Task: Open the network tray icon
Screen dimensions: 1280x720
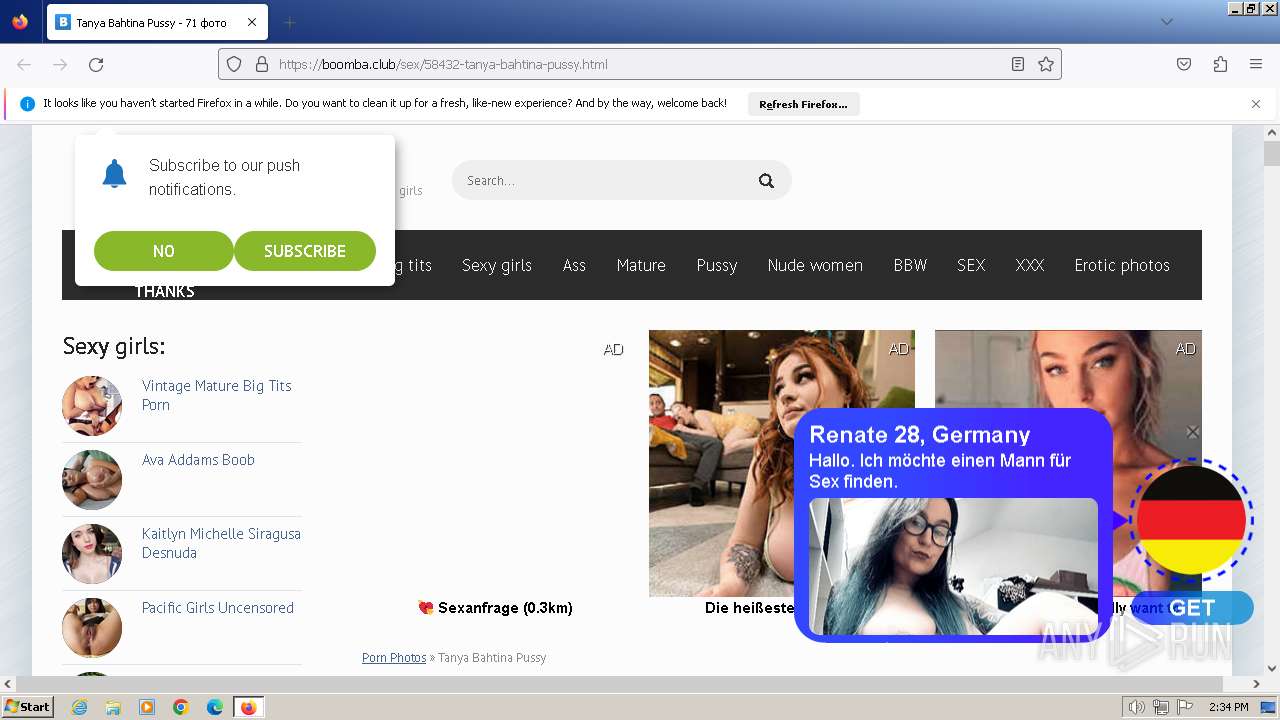Action: tap(1161, 707)
